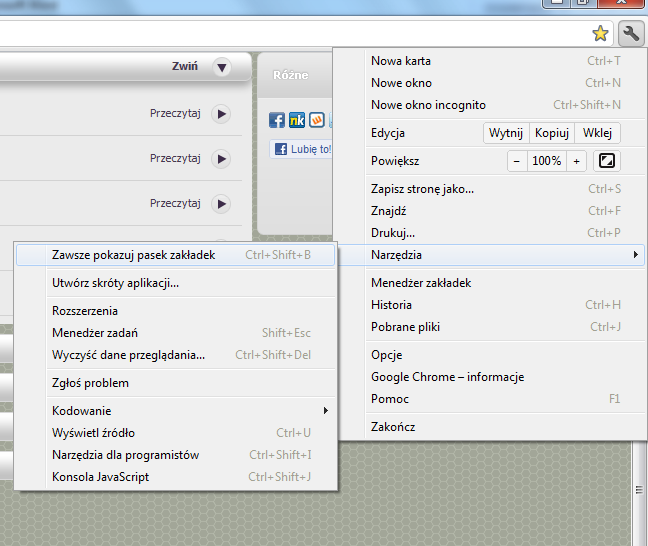Toggle fullscreen mode icon next to zoom
Screen dimensions: 648x546
(x=607, y=161)
